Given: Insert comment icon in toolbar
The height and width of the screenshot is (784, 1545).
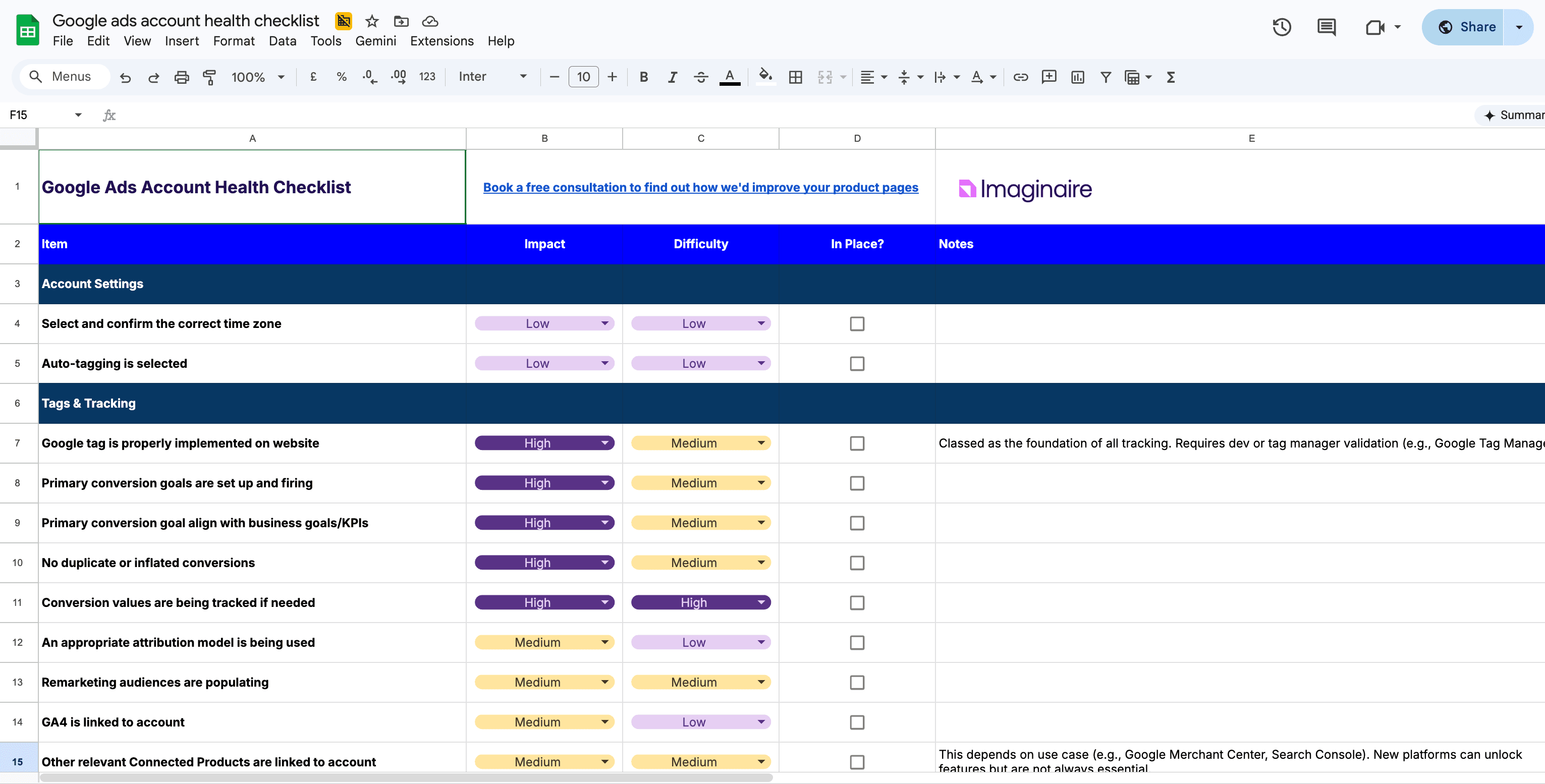Looking at the screenshot, I should pos(1049,77).
